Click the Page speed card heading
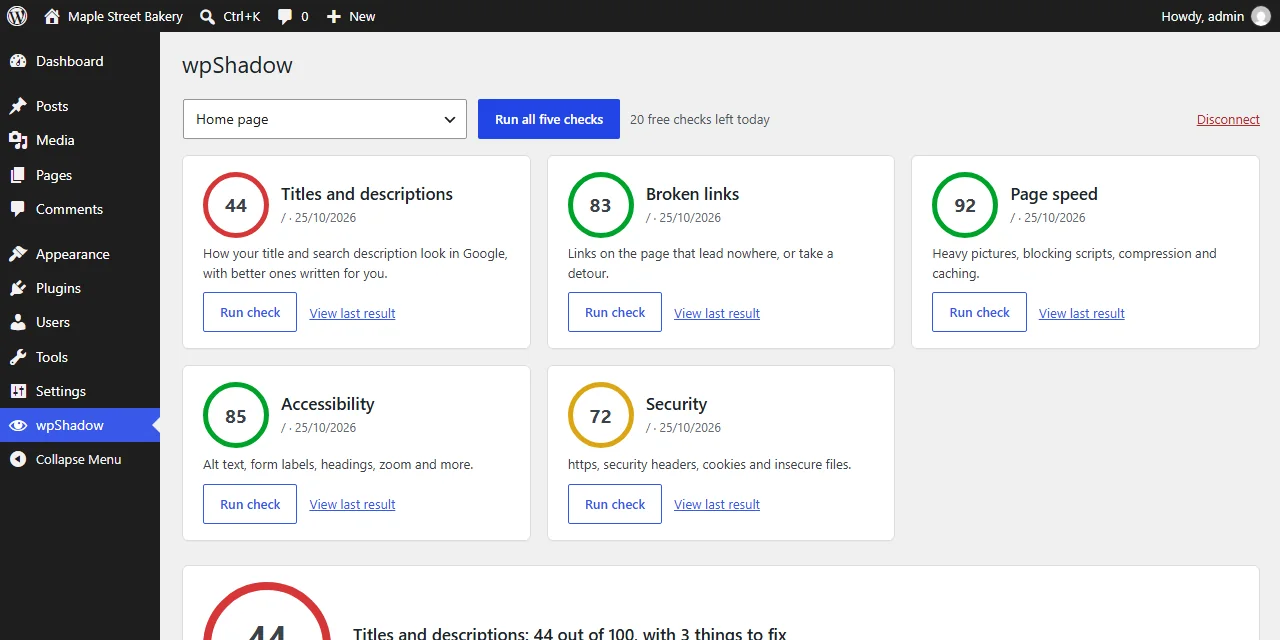 pyautogui.click(x=1054, y=194)
